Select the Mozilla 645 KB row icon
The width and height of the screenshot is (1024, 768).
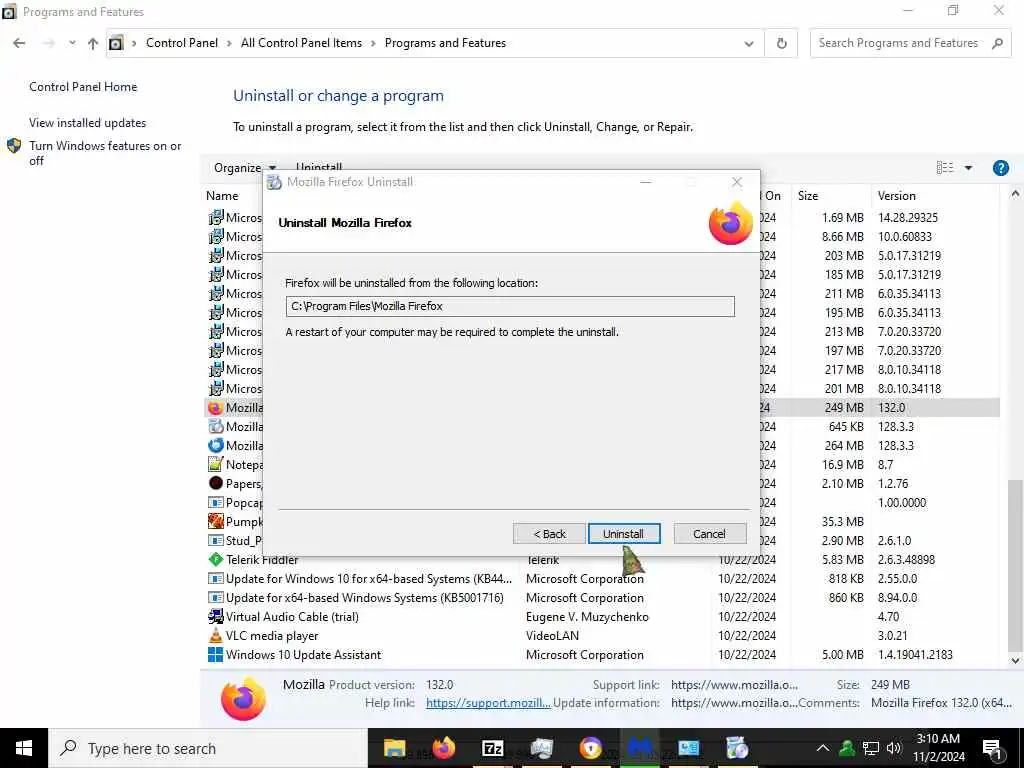pos(216,426)
